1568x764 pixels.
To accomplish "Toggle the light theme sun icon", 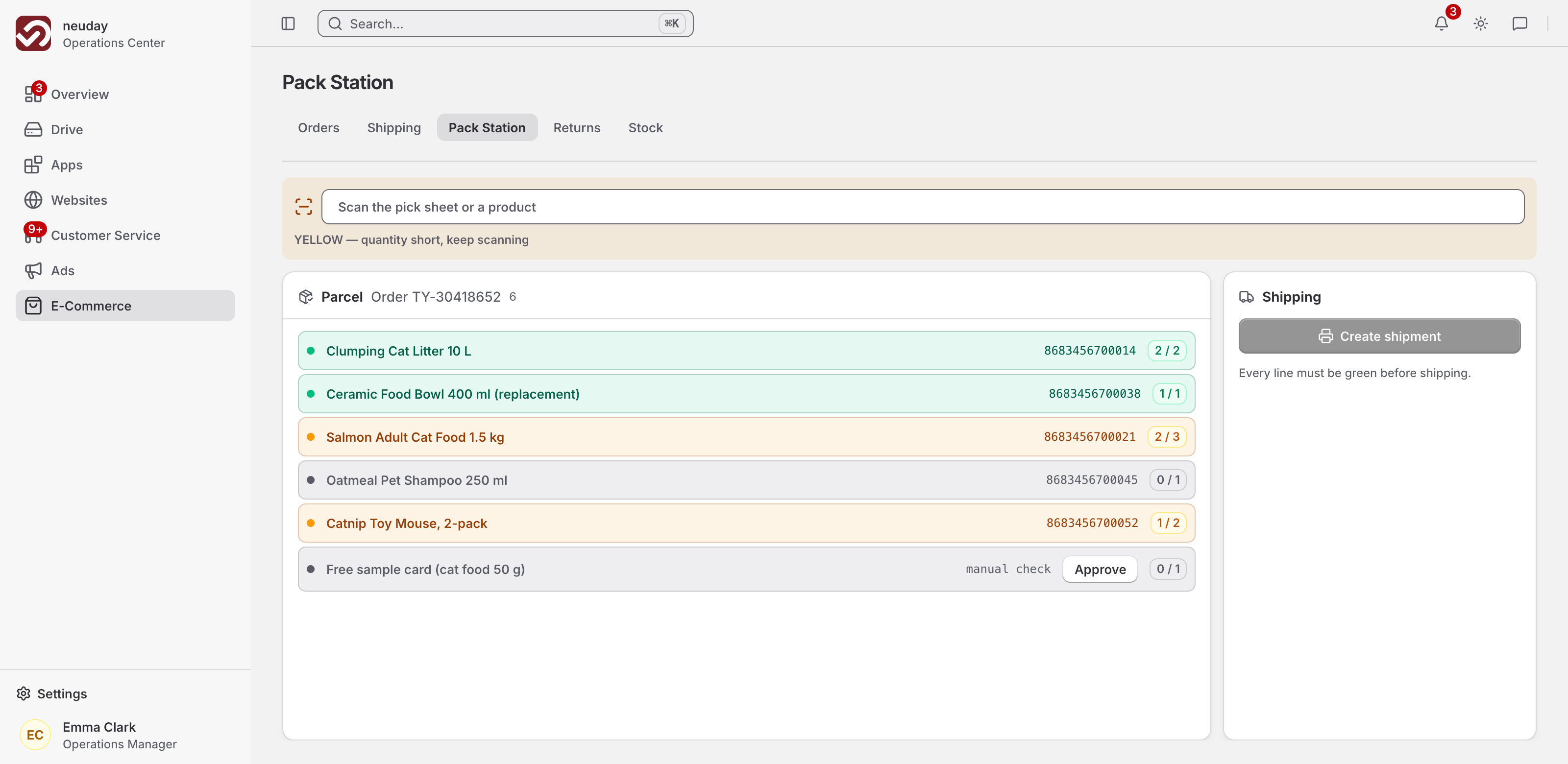I will tap(1481, 24).
